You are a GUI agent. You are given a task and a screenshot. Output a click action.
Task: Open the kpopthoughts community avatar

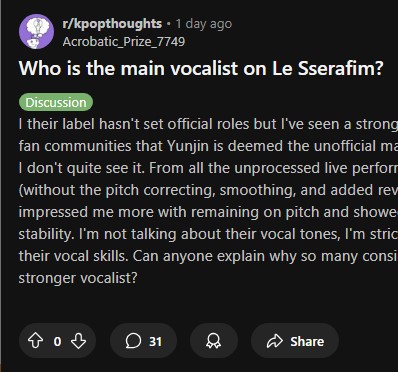click(37, 32)
